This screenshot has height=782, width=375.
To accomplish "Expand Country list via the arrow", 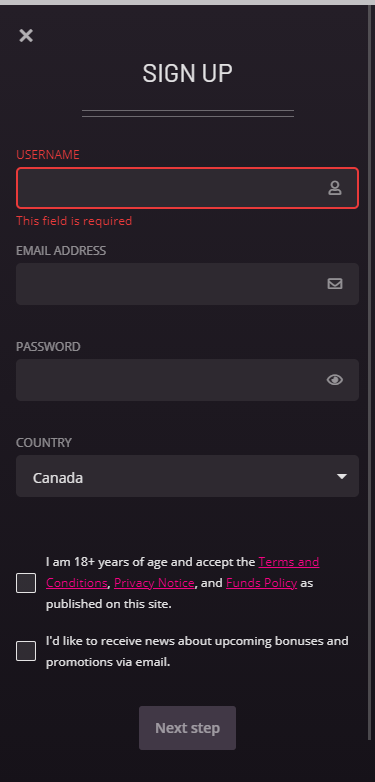I will point(342,477).
